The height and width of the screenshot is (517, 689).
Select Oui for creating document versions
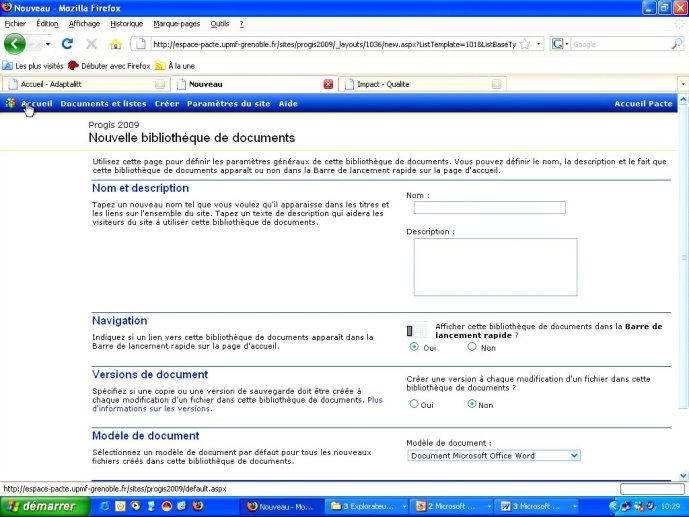click(x=414, y=404)
